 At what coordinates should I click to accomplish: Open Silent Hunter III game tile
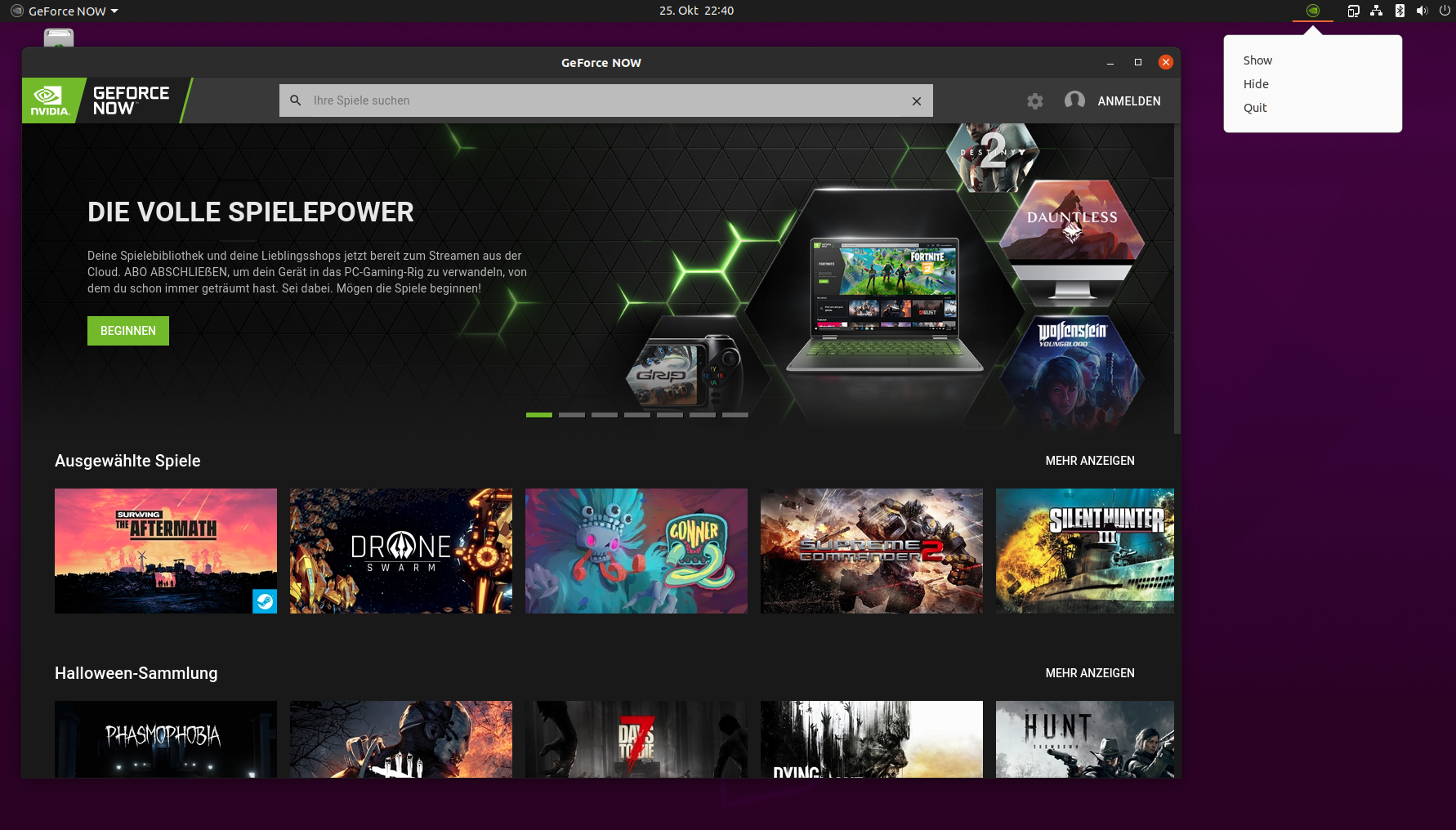point(1085,551)
